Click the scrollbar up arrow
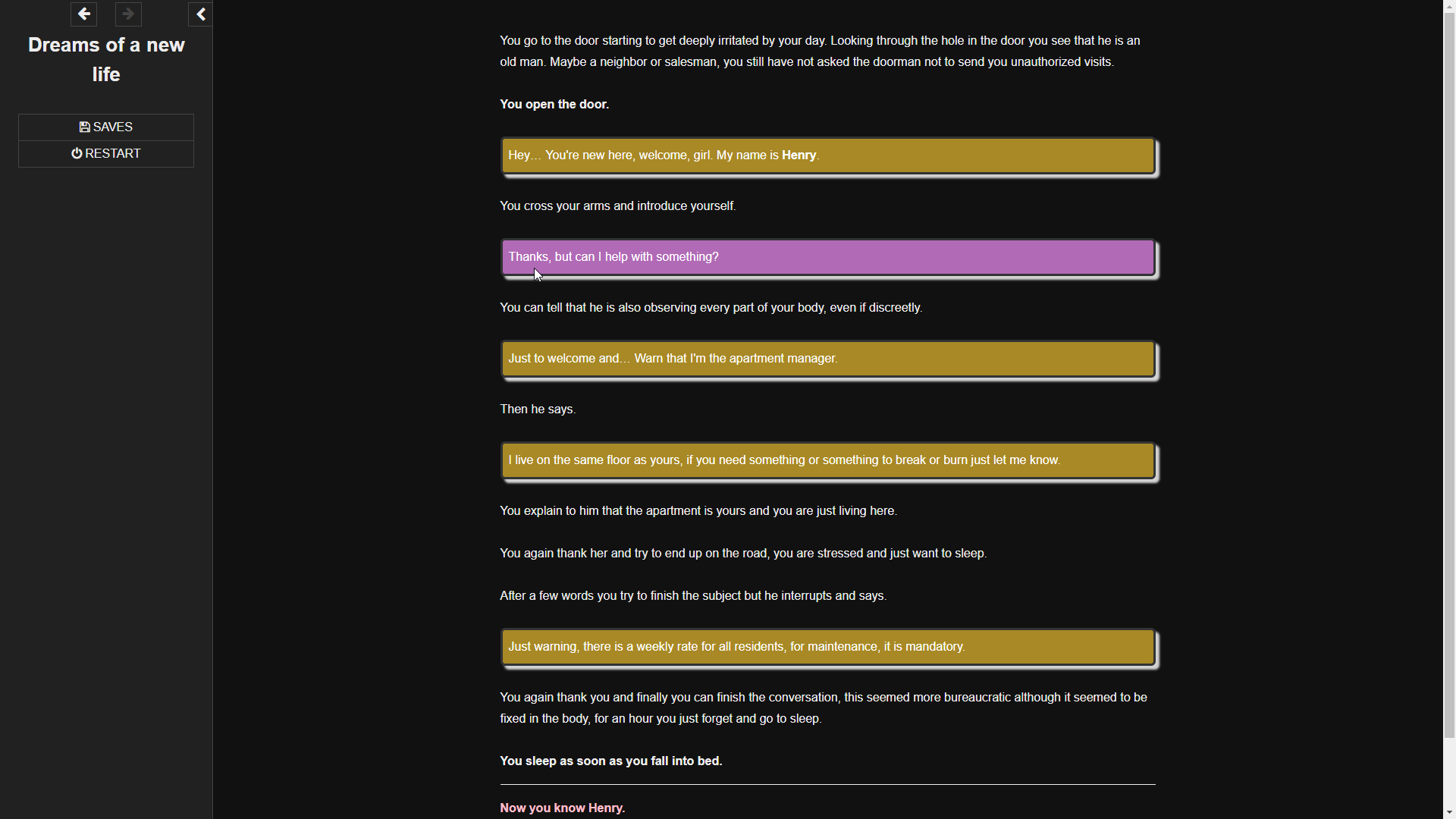Screen dimensions: 1456x819 click(1449, 5)
